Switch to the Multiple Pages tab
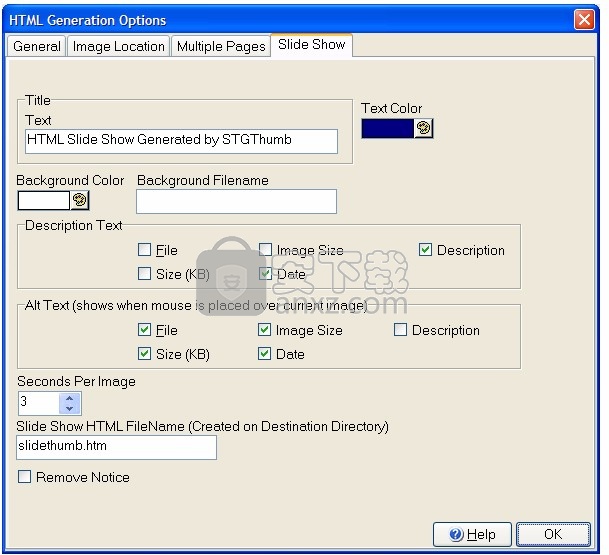609x555 pixels. click(x=221, y=46)
